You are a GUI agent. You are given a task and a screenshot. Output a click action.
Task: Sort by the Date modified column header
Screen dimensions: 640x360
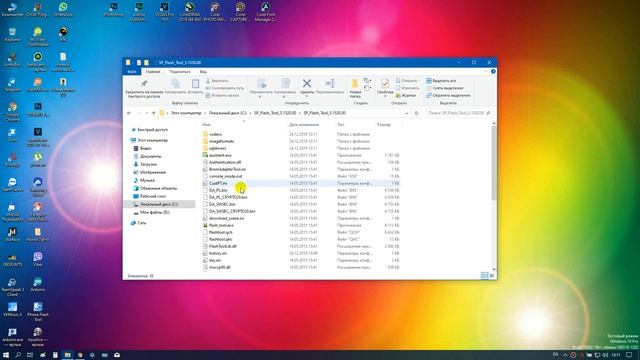[x=304, y=124]
